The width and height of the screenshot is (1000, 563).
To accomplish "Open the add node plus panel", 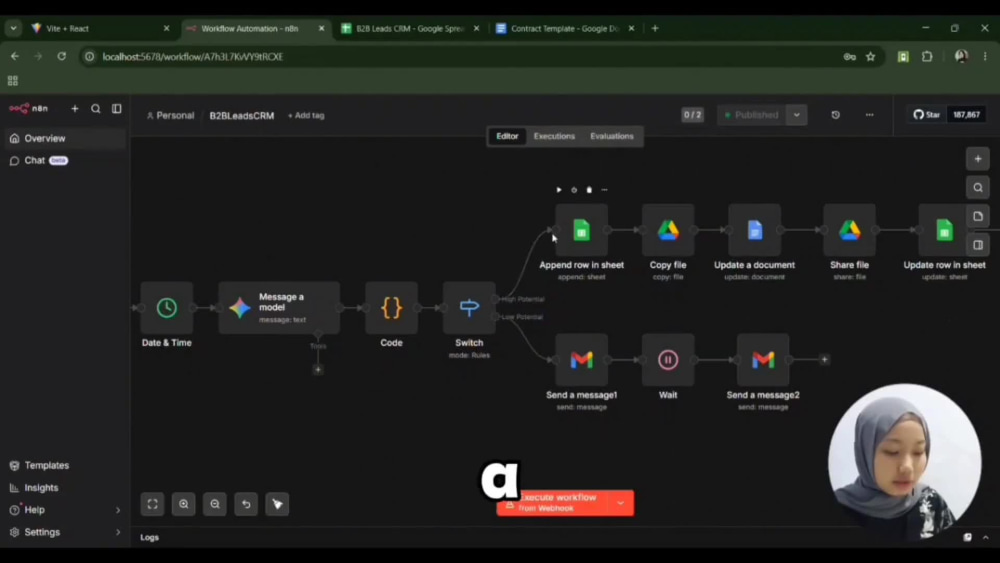I will 978,159.
